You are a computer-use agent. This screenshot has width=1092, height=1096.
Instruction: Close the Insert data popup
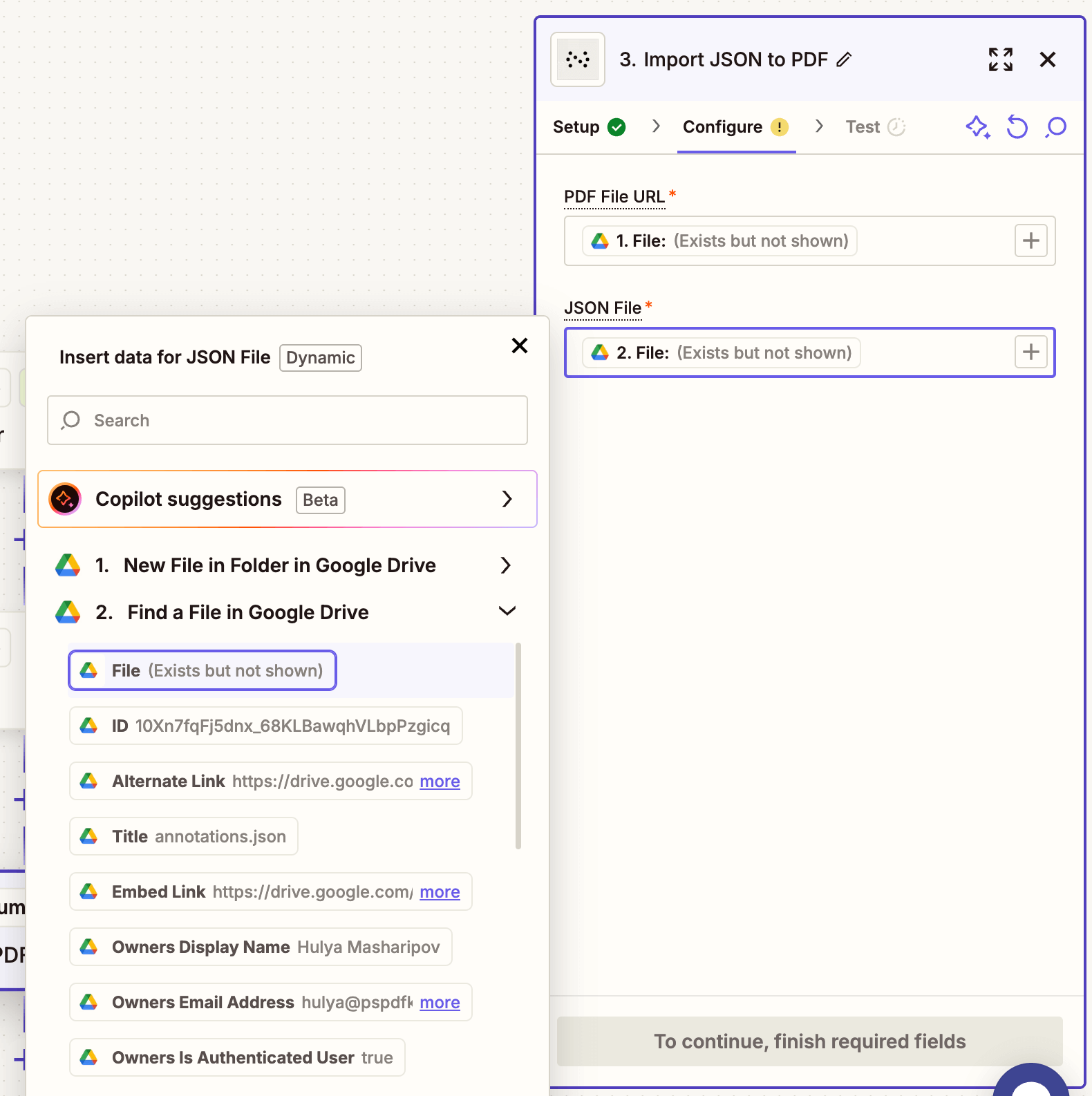(x=520, y=346)
